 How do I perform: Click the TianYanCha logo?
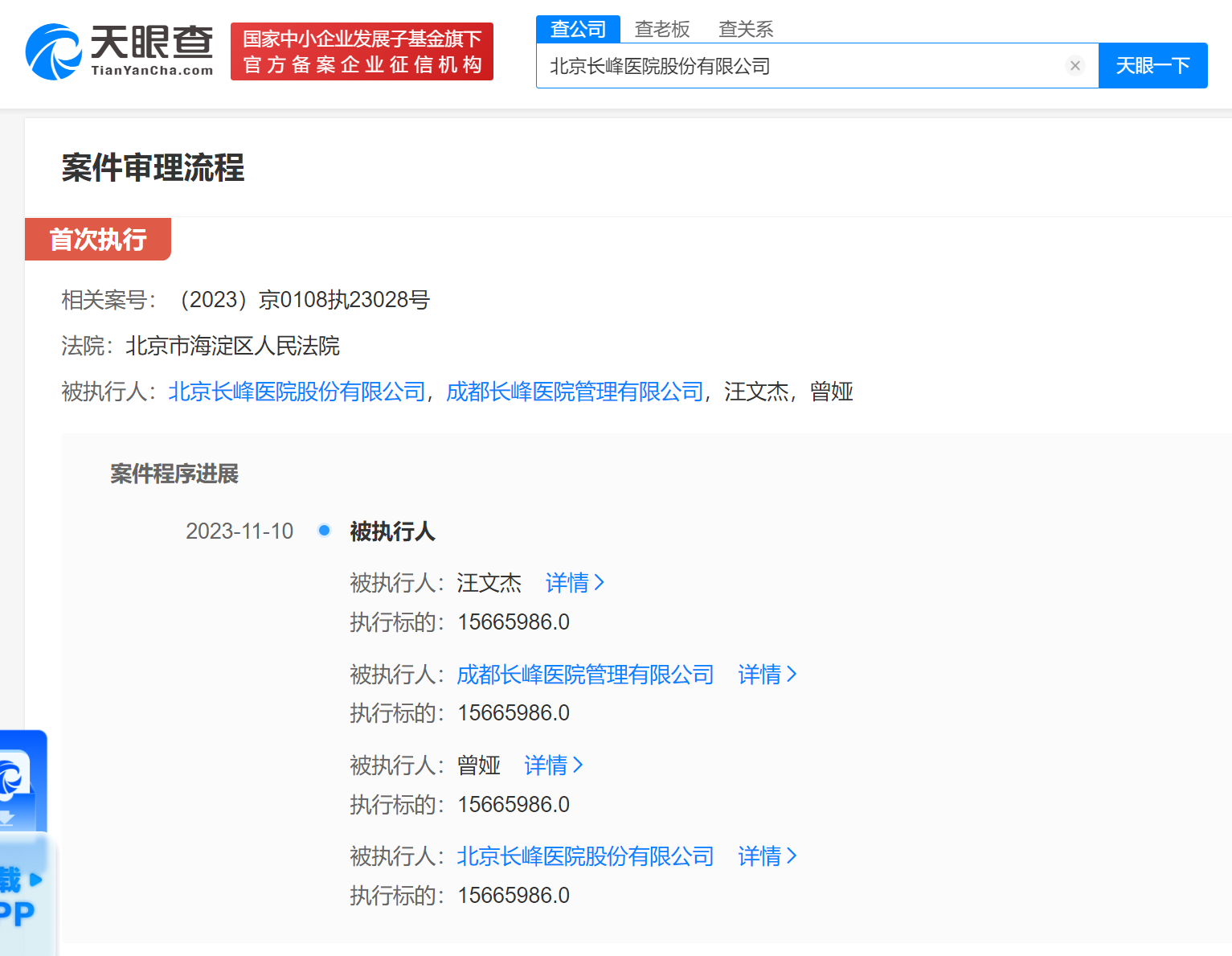(120, 51)
